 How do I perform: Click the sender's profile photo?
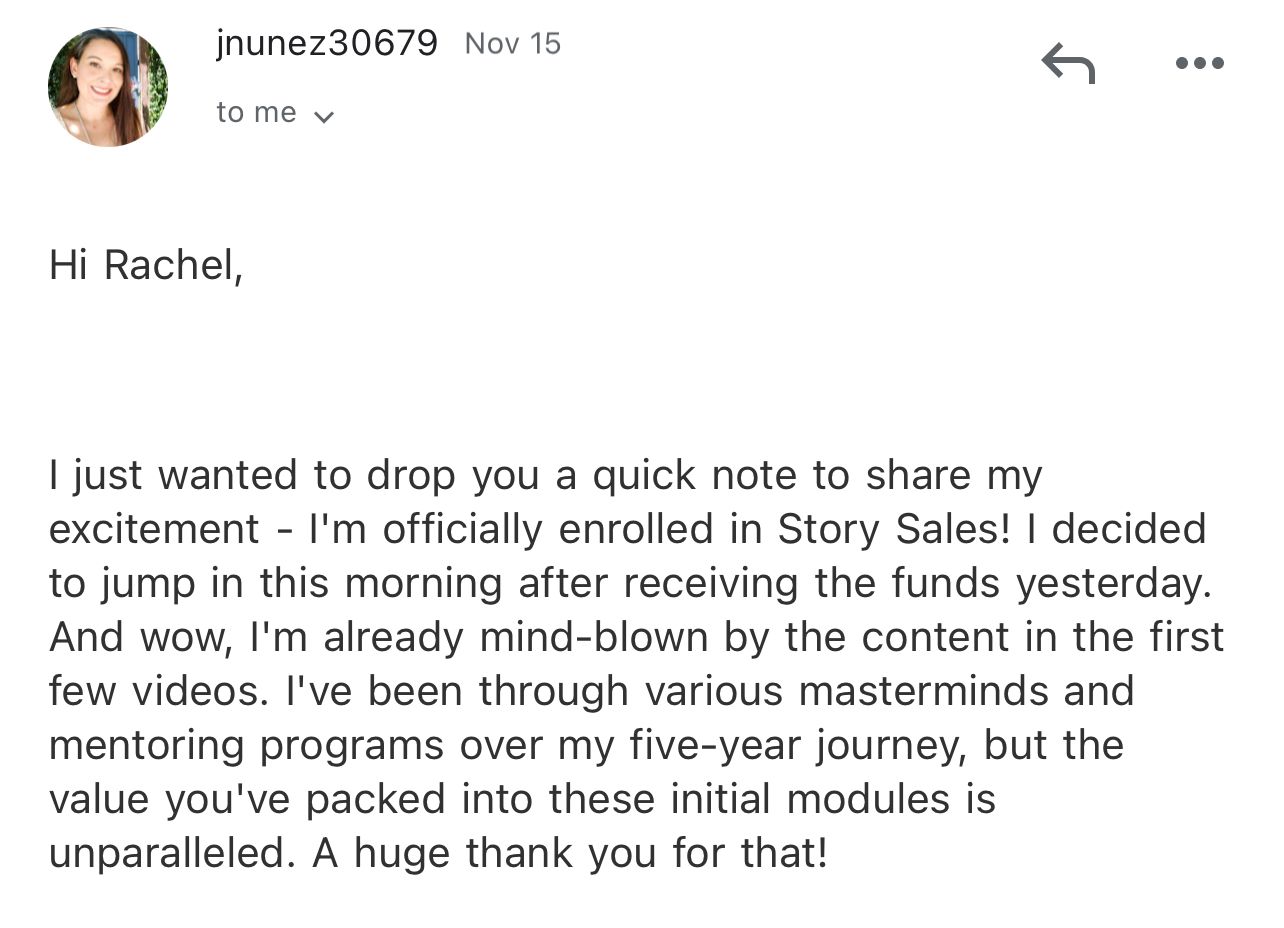(x=108, y=87)
